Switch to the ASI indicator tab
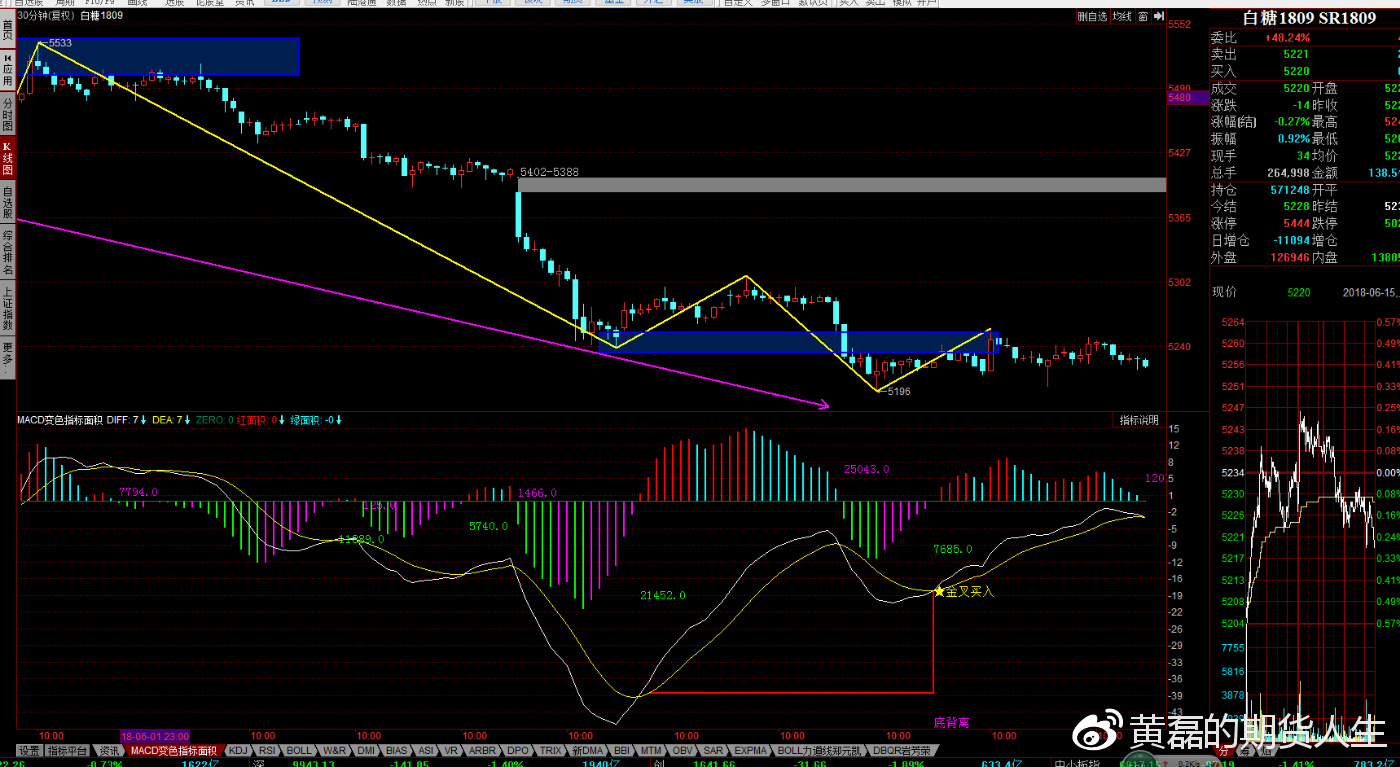 426,750
